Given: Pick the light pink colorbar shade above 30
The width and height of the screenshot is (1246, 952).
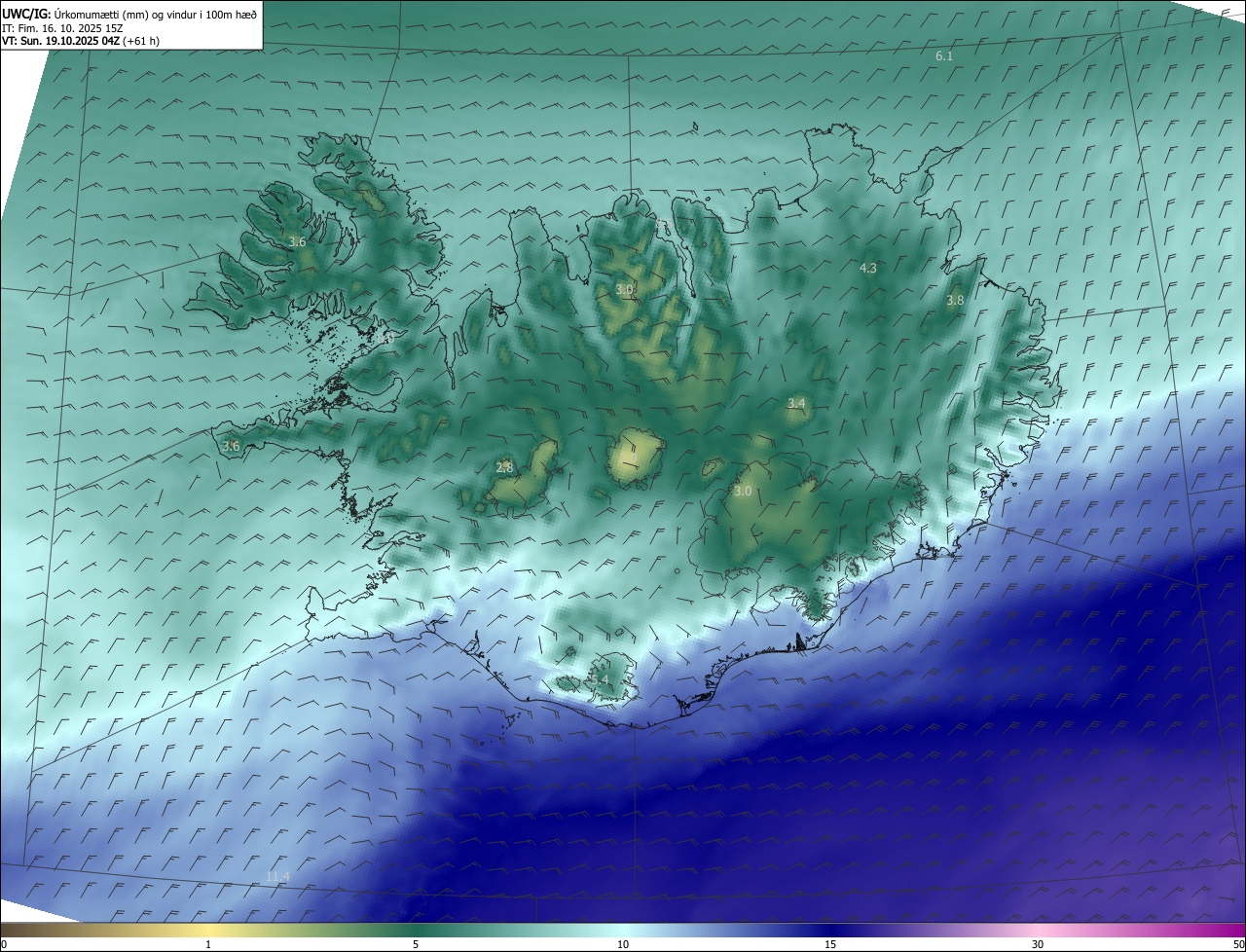Looking at the screenshot, I should tap(1038, 931).
